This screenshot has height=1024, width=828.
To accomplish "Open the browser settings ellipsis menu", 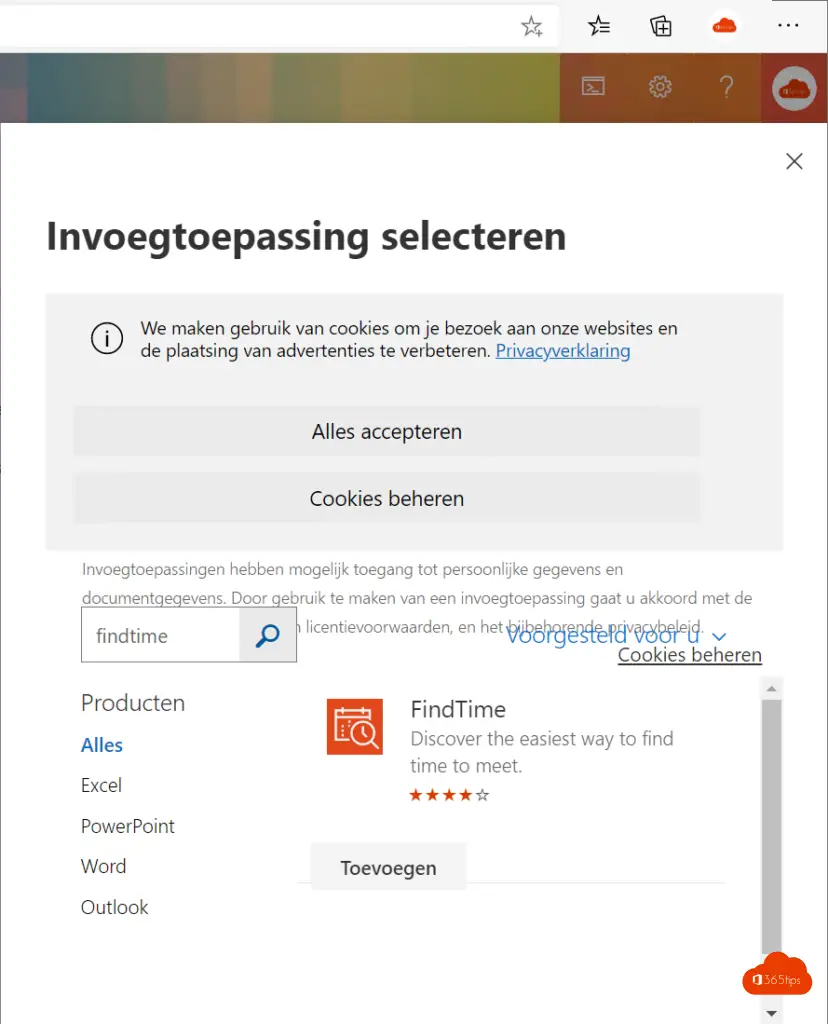I will (788, 27).
